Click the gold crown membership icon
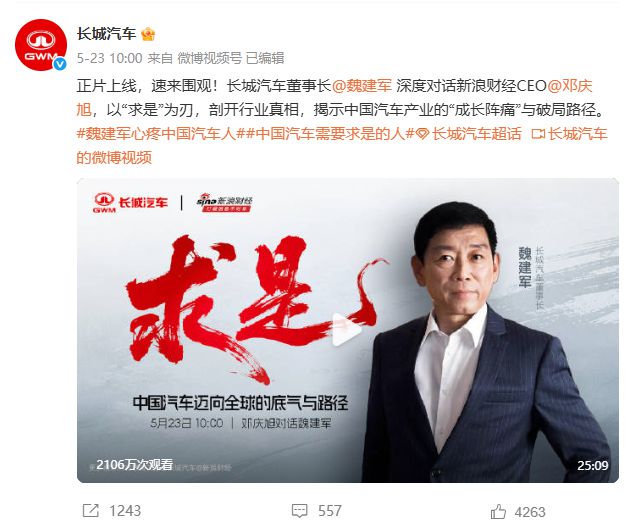Viewport: 628px width, 530px height. click(148, 34)
